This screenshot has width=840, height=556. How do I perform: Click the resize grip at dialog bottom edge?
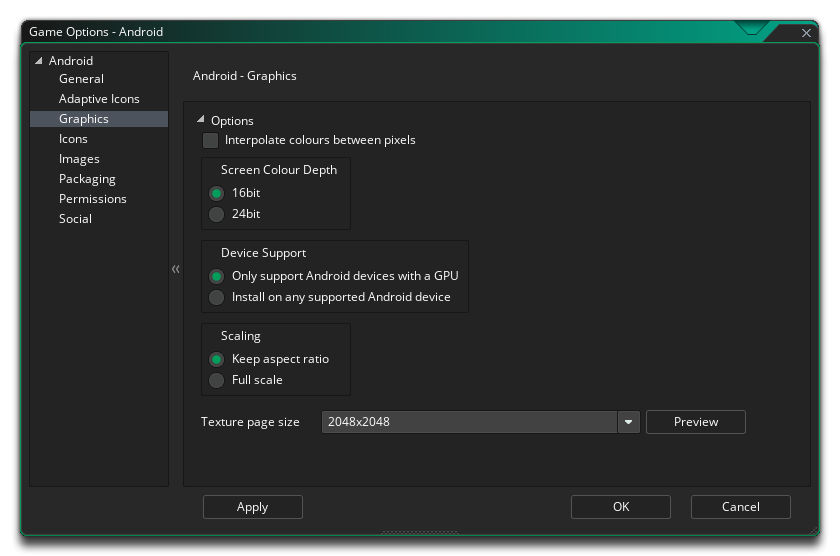pyautogui.click(x=420, y=532)
